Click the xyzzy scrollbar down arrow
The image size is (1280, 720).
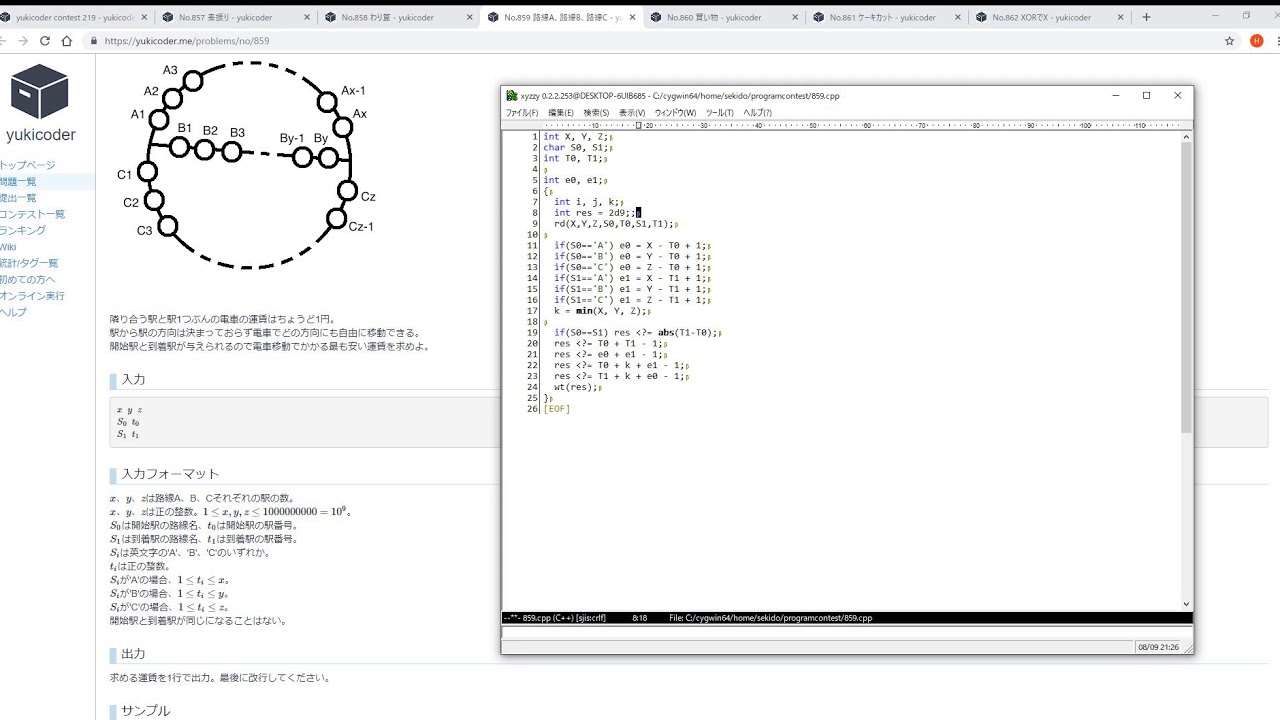tap(1187, 605)
